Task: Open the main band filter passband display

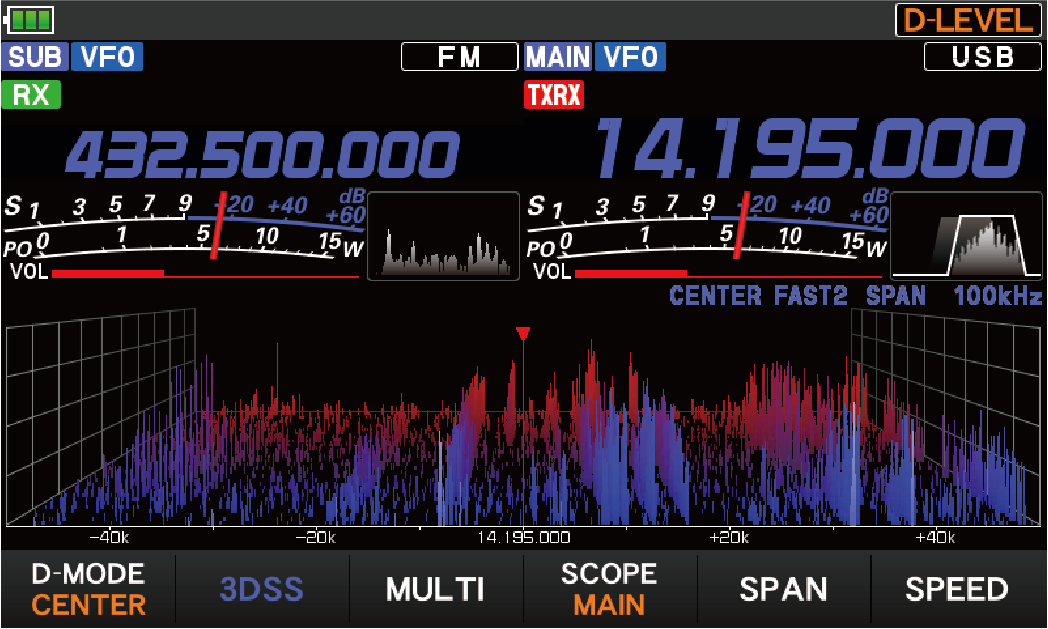Action: pos(966,235)
